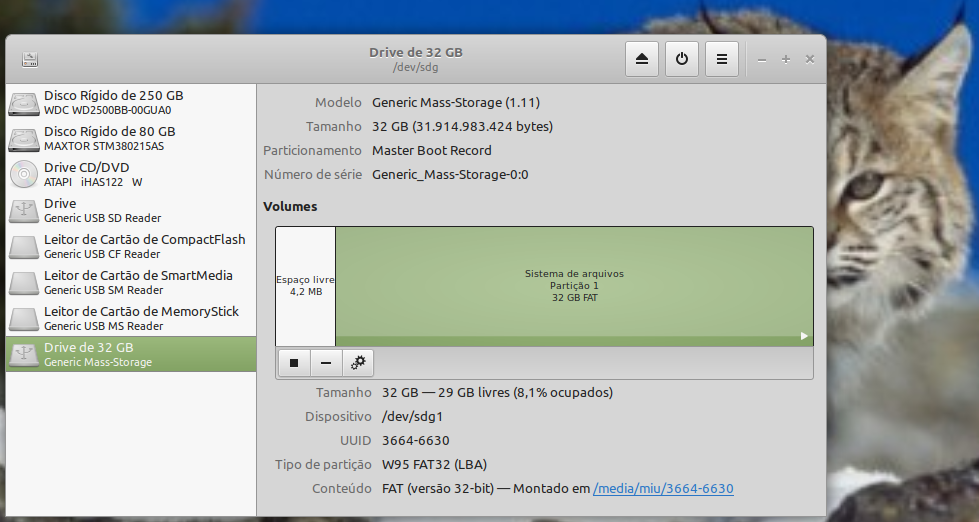979x522 pixels.
Task: Minimize the Disks window
Action: tap(762, 60)
